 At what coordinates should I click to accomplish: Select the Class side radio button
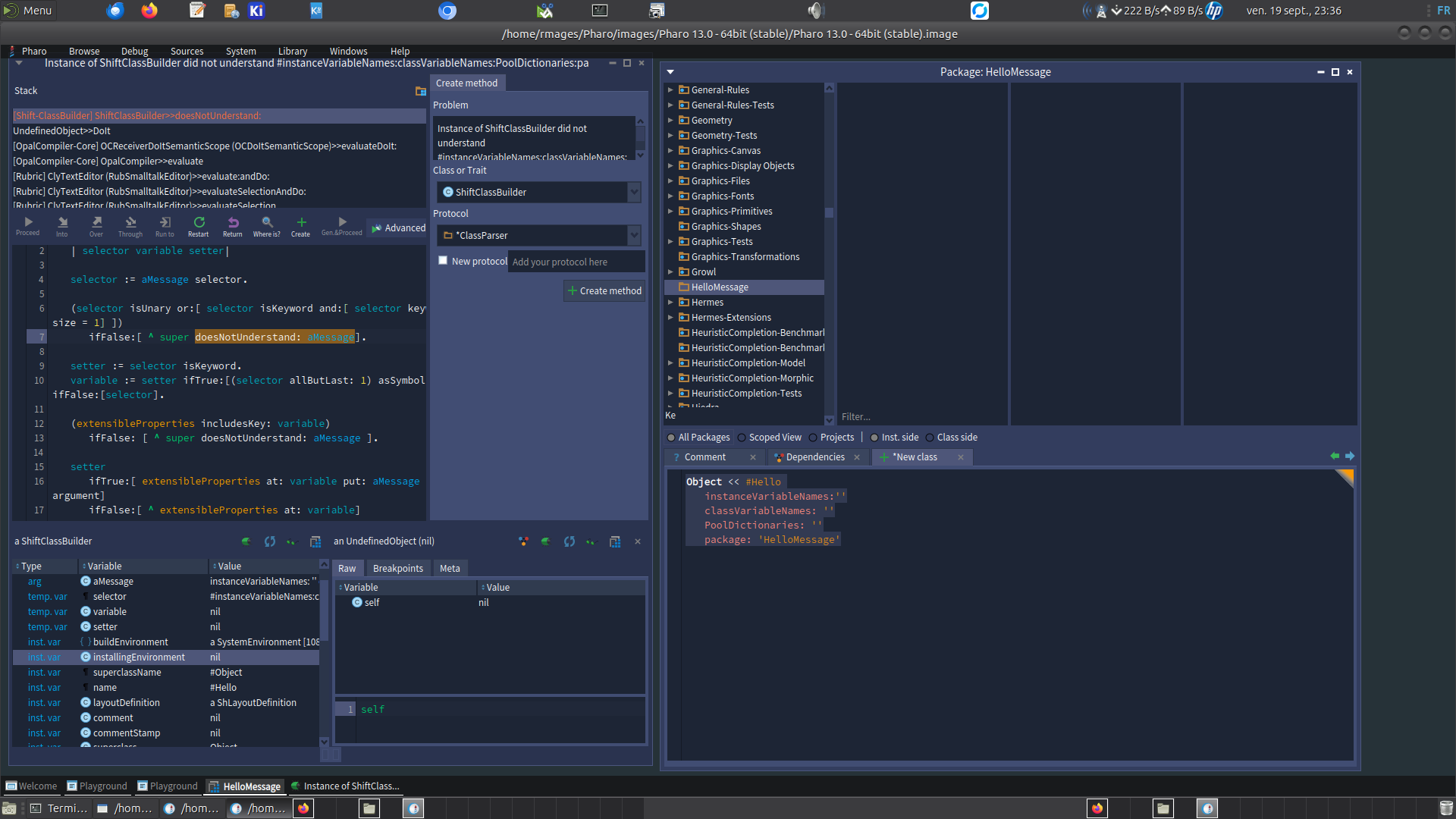[930, 438]
